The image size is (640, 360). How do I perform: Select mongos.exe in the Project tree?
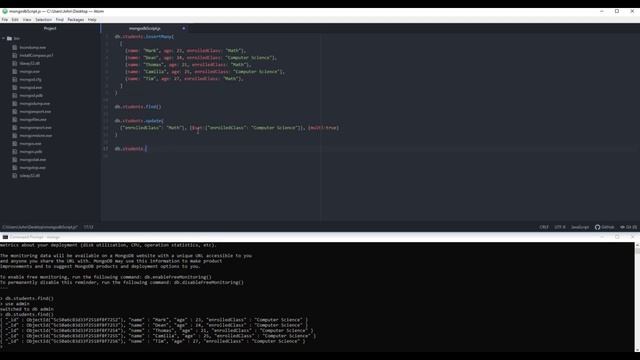(x=30, y=144)
